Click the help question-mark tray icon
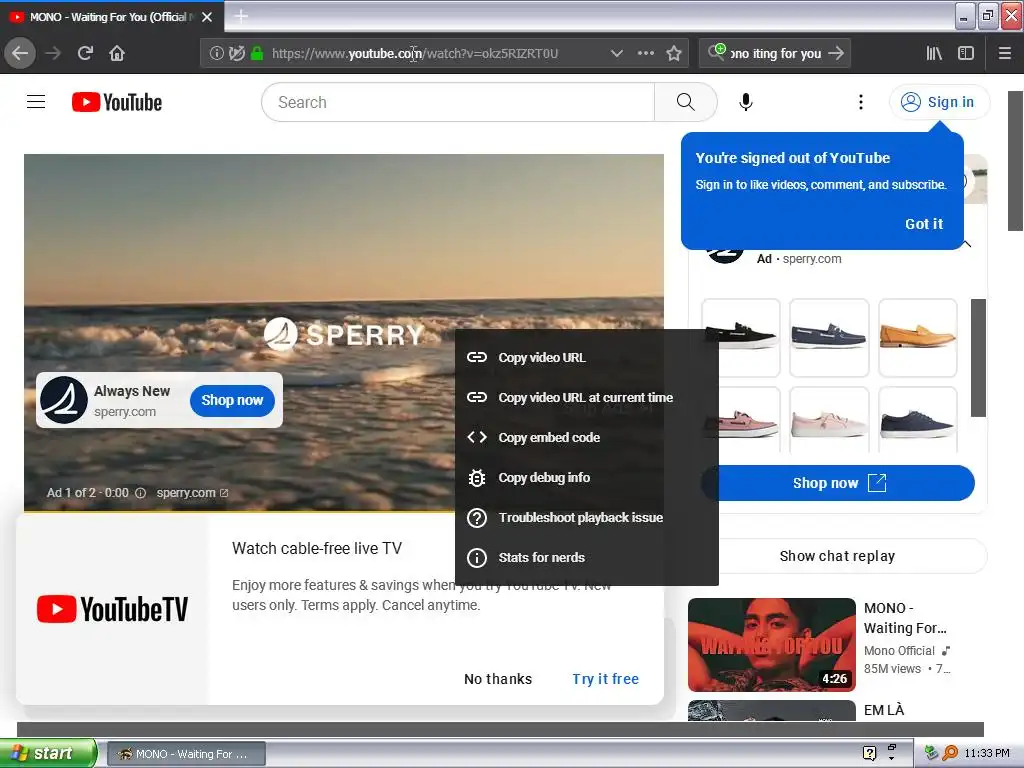Screen dimensions: 1024x768 (869, 753)
